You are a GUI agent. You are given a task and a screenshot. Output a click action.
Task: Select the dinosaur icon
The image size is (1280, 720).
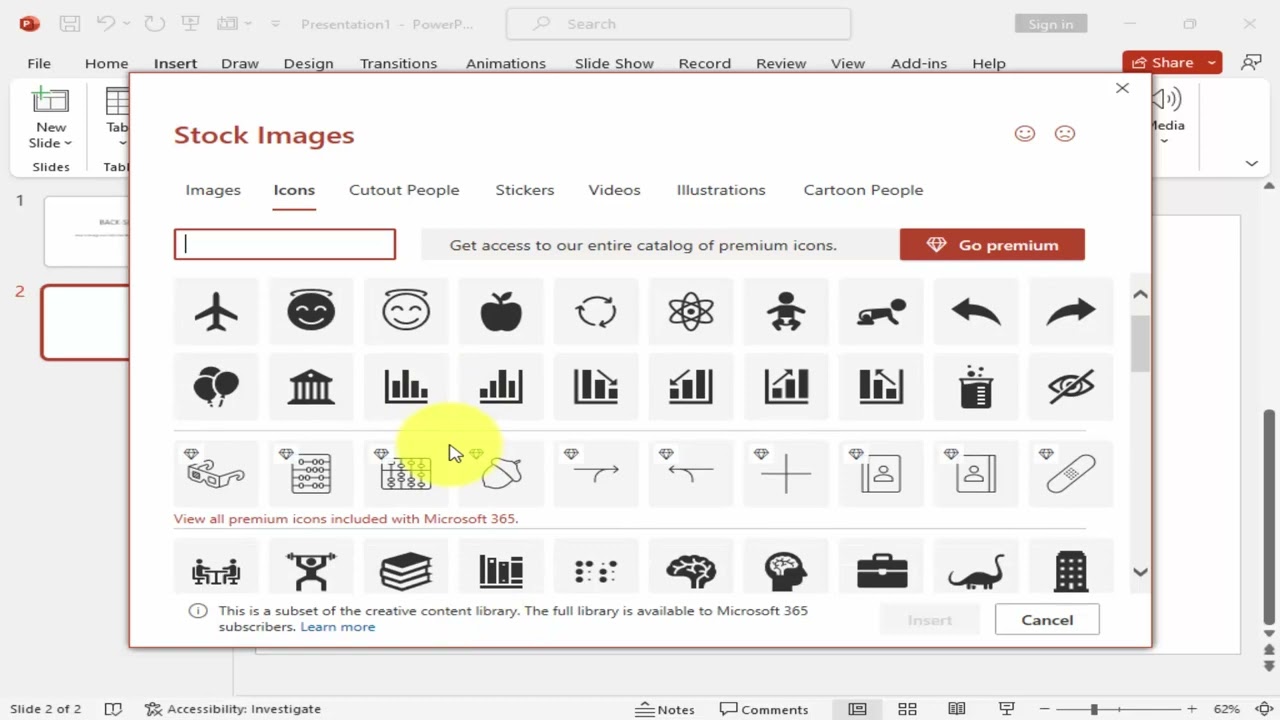tap(976, 573)
